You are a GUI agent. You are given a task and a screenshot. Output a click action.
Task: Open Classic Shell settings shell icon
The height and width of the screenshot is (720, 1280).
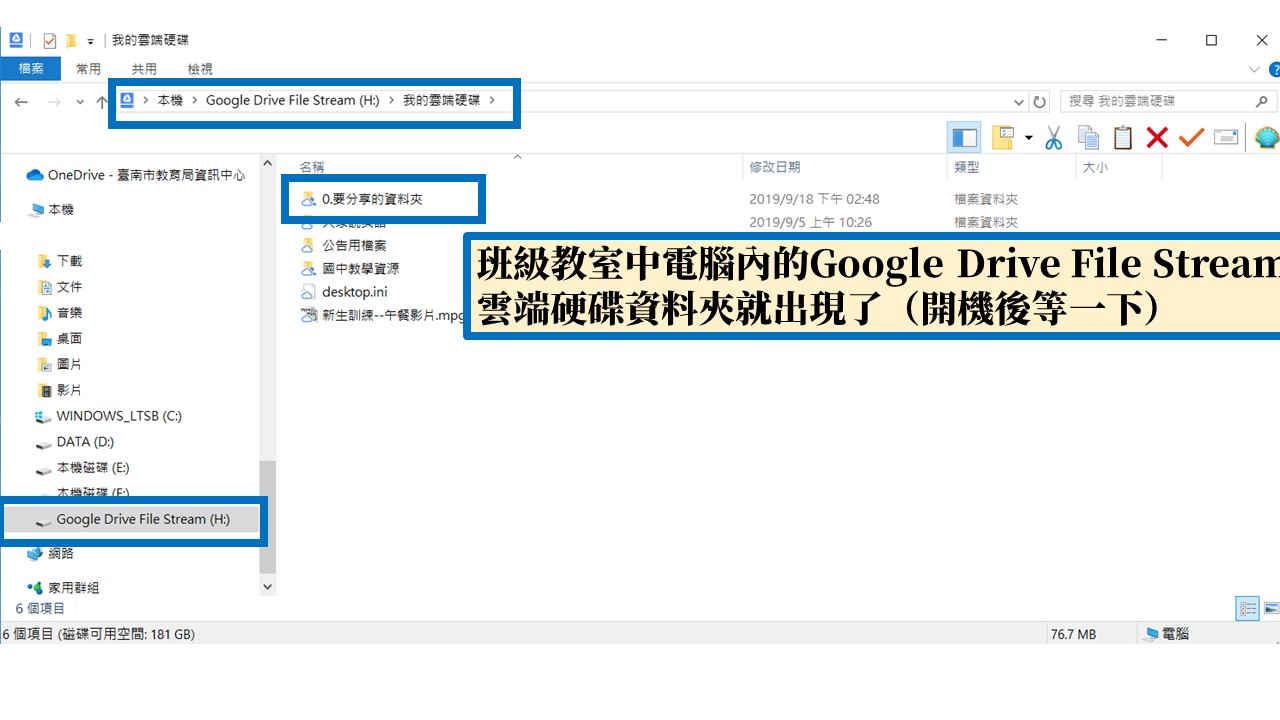tap(1266, 138)
